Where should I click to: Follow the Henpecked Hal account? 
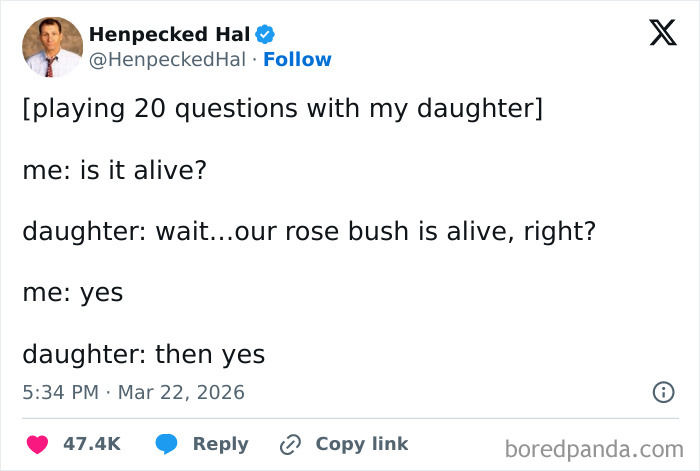[x=297, y=60]
